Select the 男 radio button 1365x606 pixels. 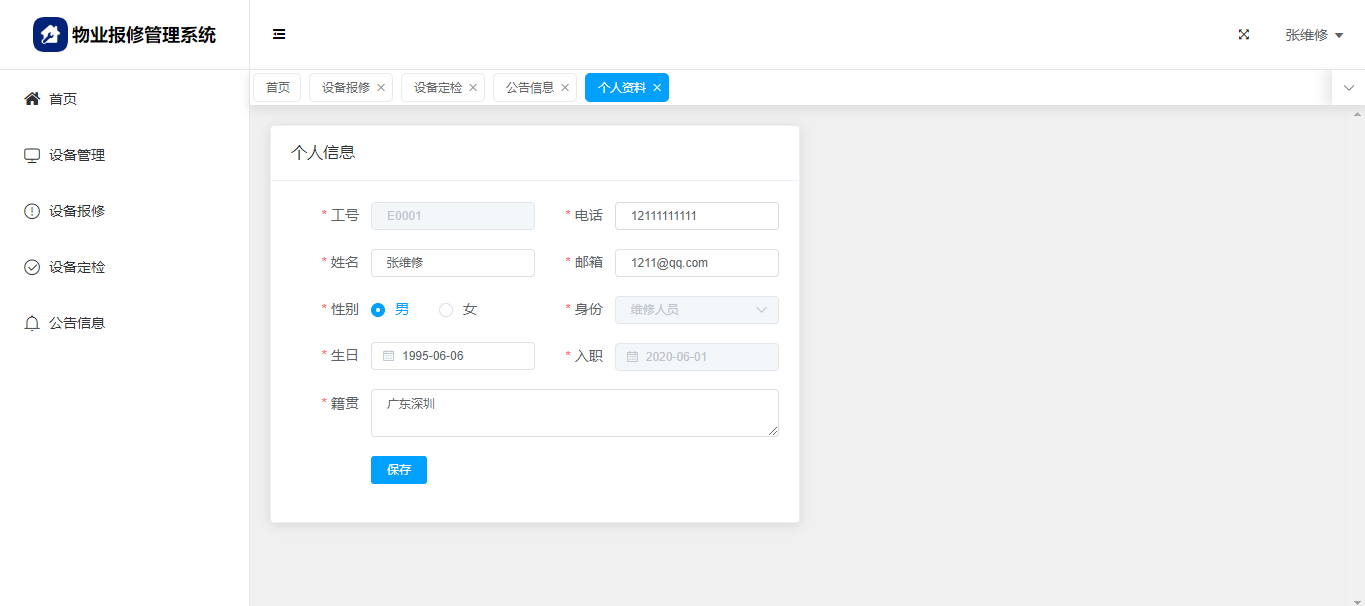(378, 310)
